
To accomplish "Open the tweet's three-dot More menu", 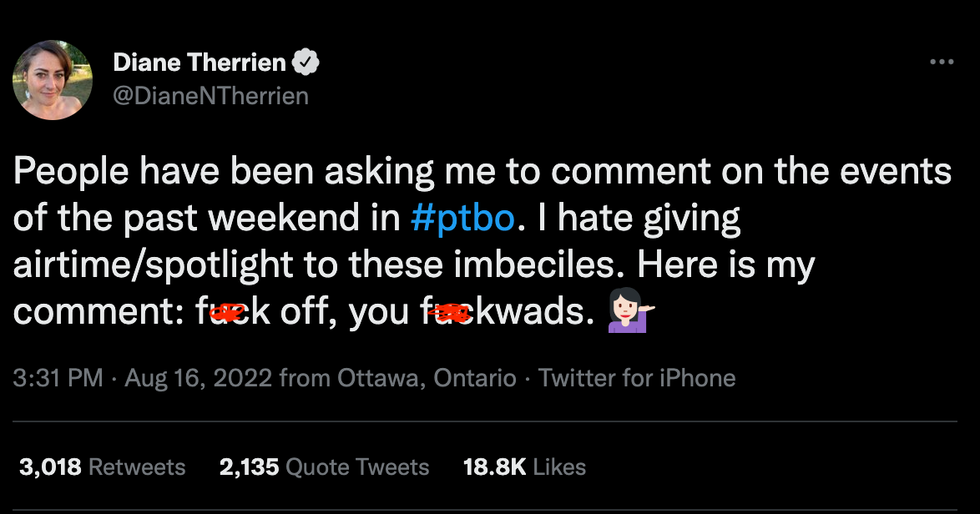I will pyautogui.click(x=941, y=62).
